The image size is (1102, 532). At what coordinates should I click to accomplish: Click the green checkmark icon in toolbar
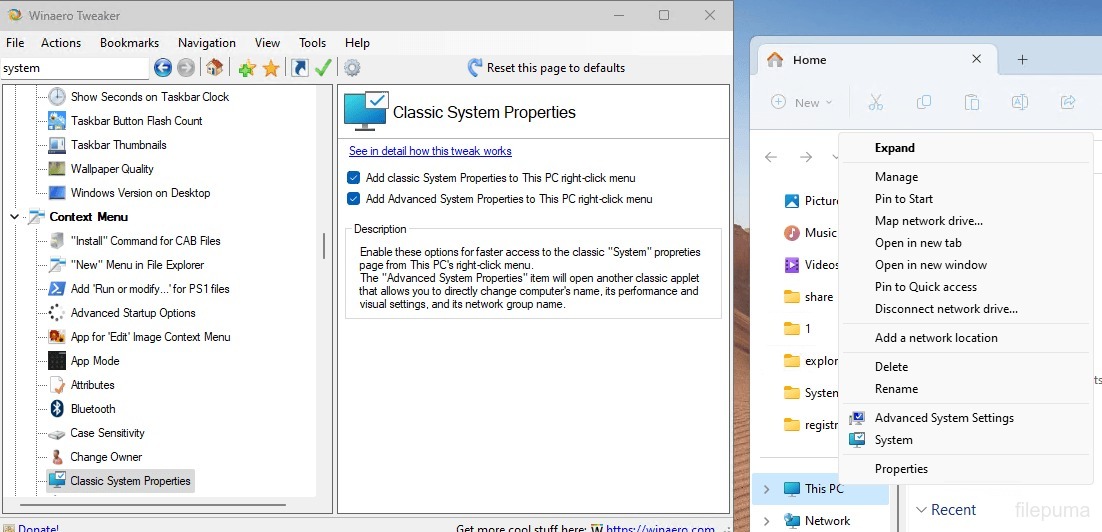pos(323,68)
